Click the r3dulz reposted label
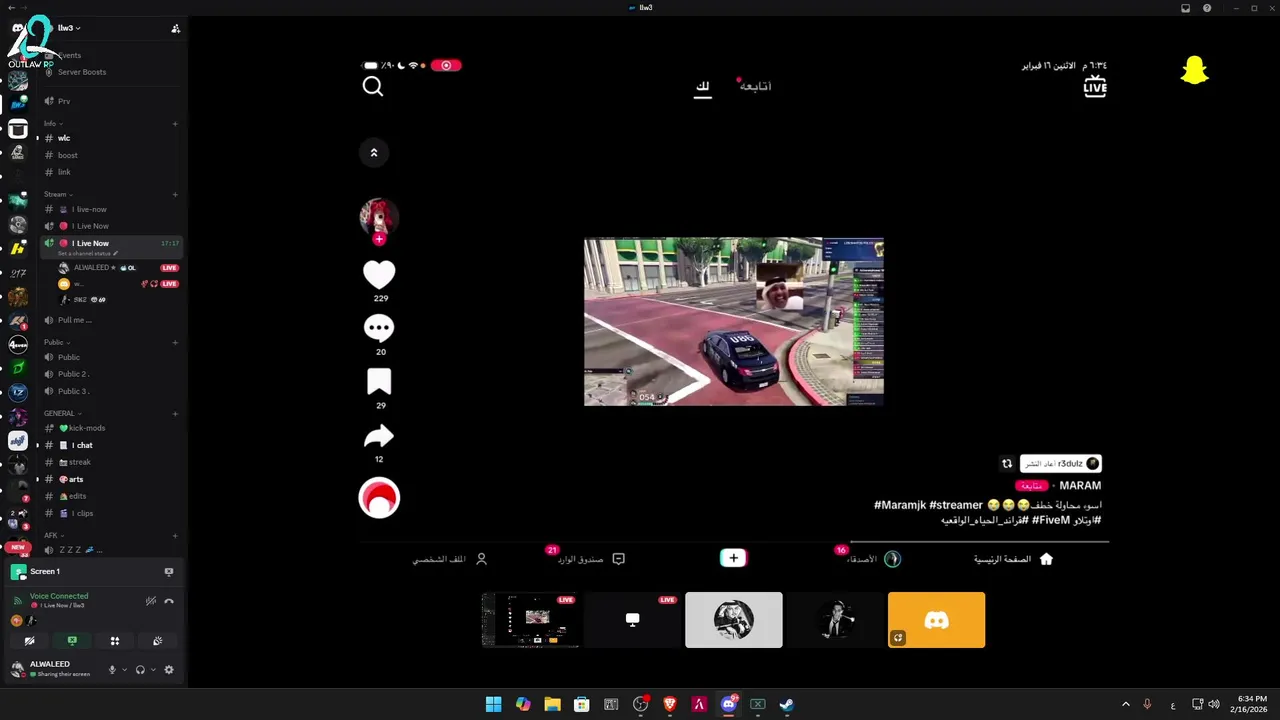 point(1060,464)
